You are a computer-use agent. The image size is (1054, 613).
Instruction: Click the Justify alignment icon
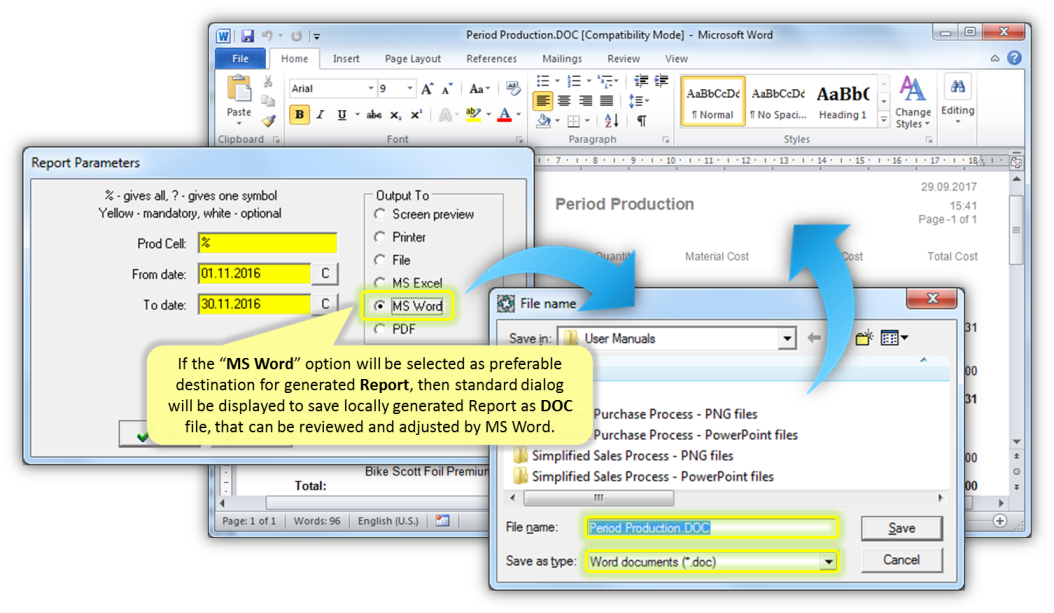pyautogui.click(x=606, y=101)
